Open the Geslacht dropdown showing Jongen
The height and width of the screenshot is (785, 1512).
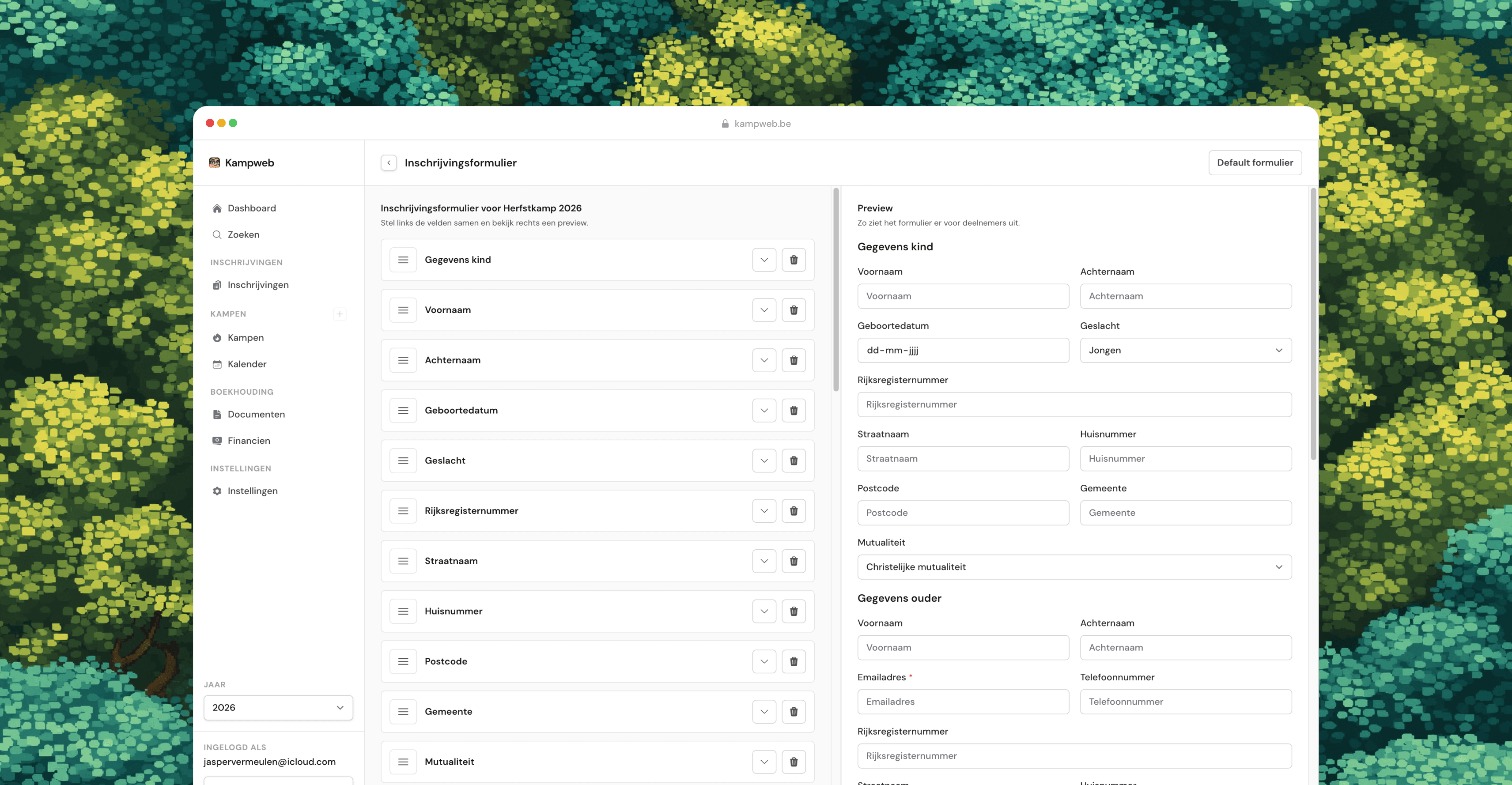point(1185,350)
